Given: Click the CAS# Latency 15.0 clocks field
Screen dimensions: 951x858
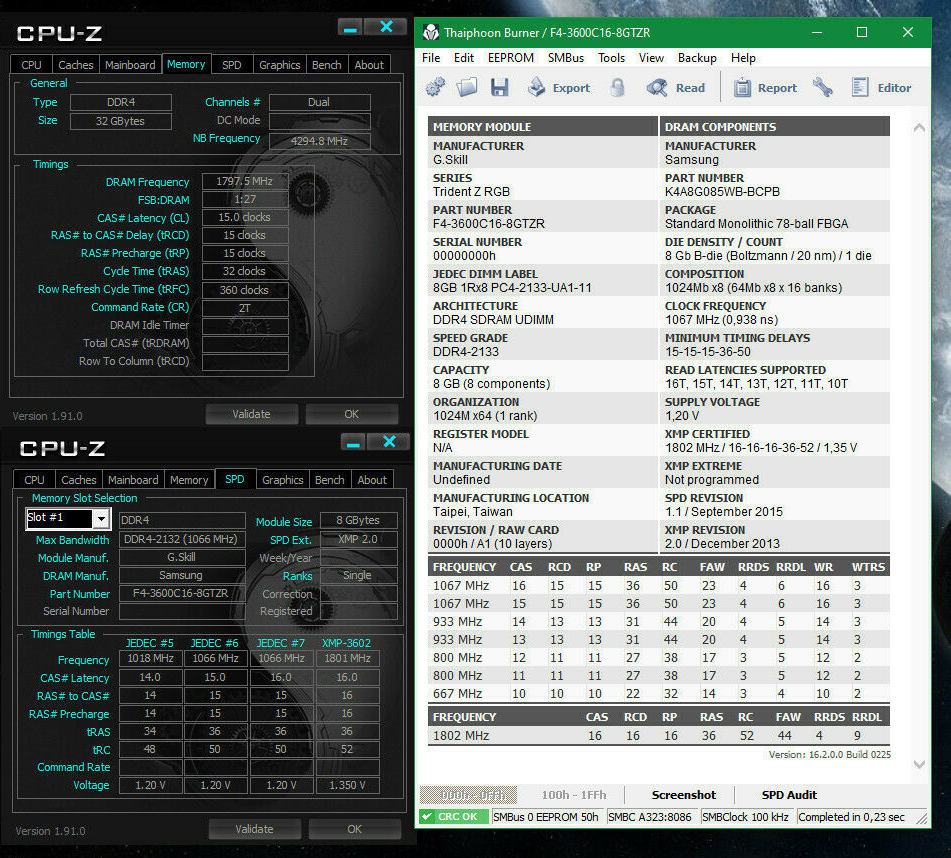Looking at the screenshot, I should point(244,217).
